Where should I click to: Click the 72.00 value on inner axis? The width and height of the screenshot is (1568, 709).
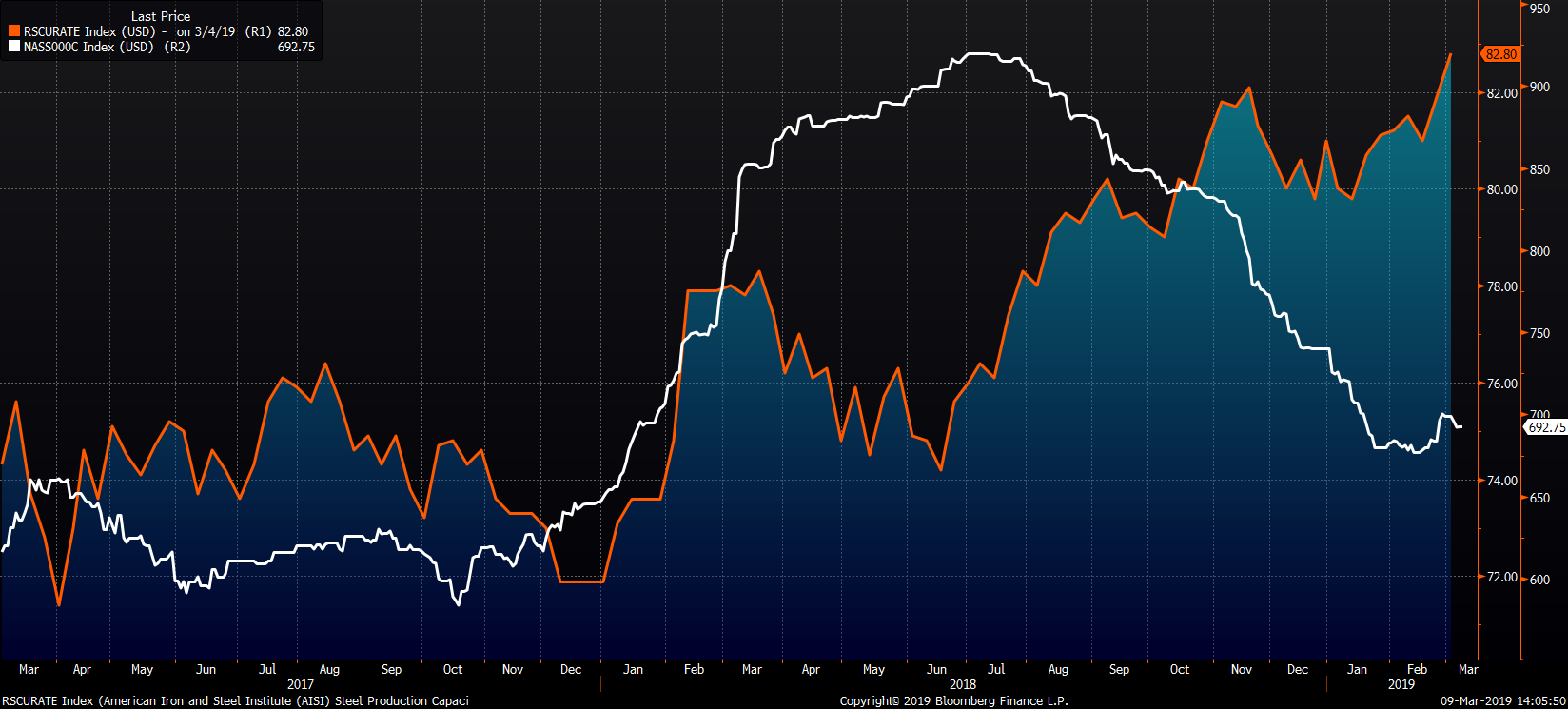point(1502,577)
